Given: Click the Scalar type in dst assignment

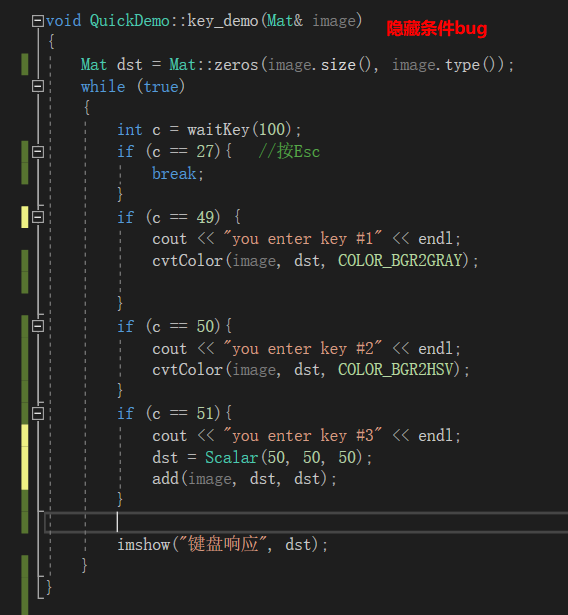Looking at the screenshot, I should coord(231,457).
